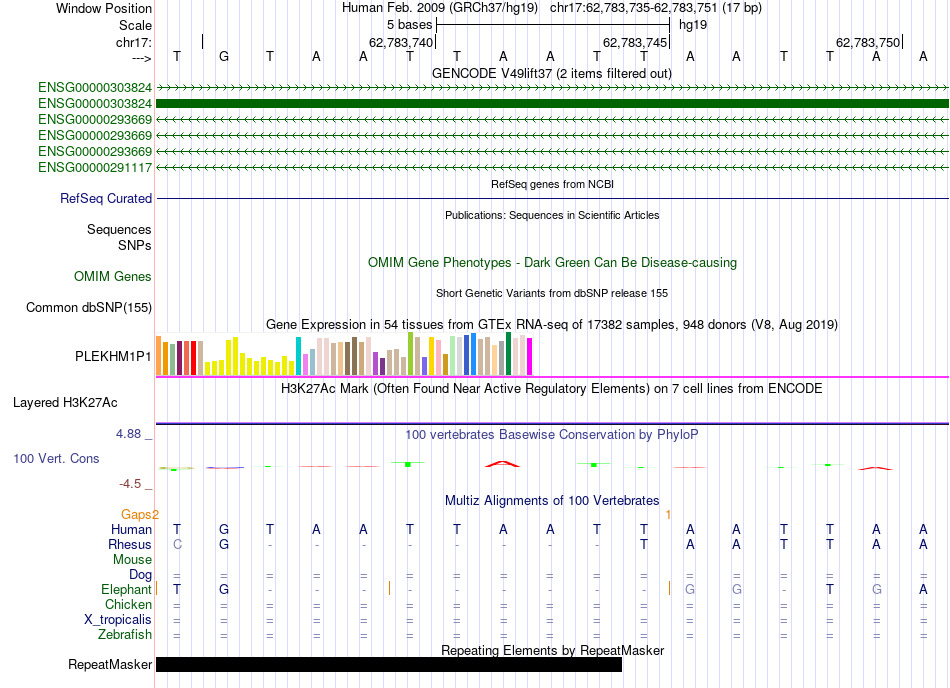Click the OMIM Genes label
This screenshot has width=950, height=688.
(112, 276)
